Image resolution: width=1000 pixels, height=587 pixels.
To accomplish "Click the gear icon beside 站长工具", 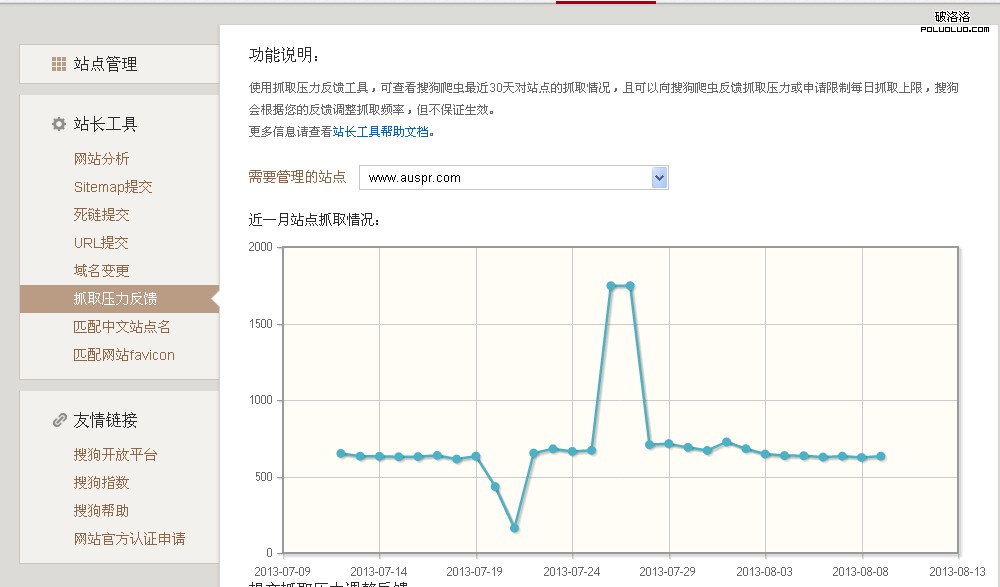I will pyautogui.click(x=59, y=125).
